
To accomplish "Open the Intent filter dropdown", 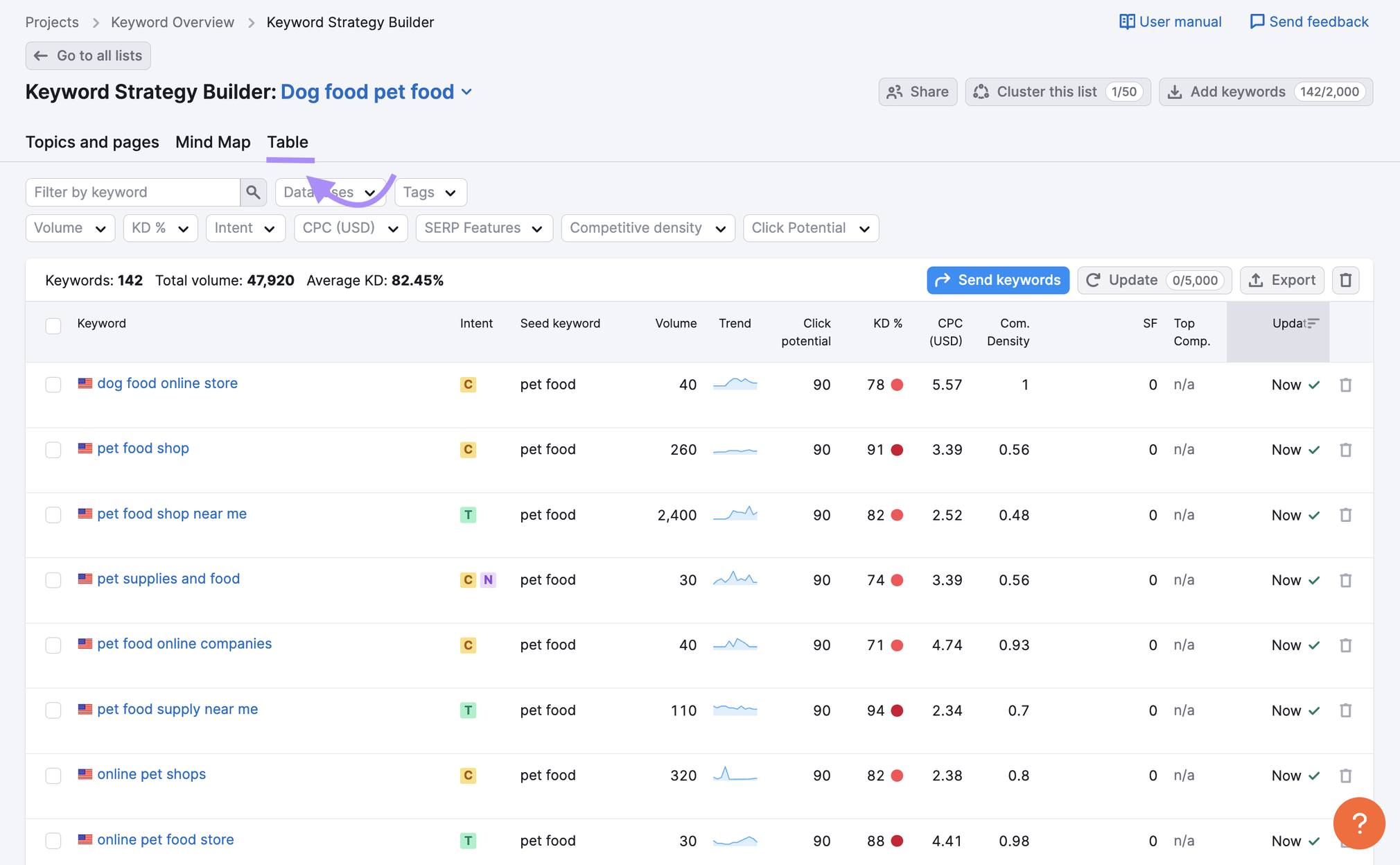I will click(245, 228).
